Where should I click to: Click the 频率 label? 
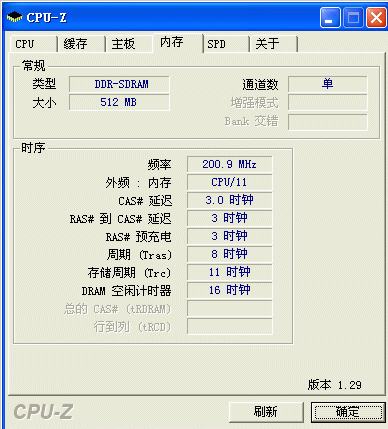pos(159,165)
